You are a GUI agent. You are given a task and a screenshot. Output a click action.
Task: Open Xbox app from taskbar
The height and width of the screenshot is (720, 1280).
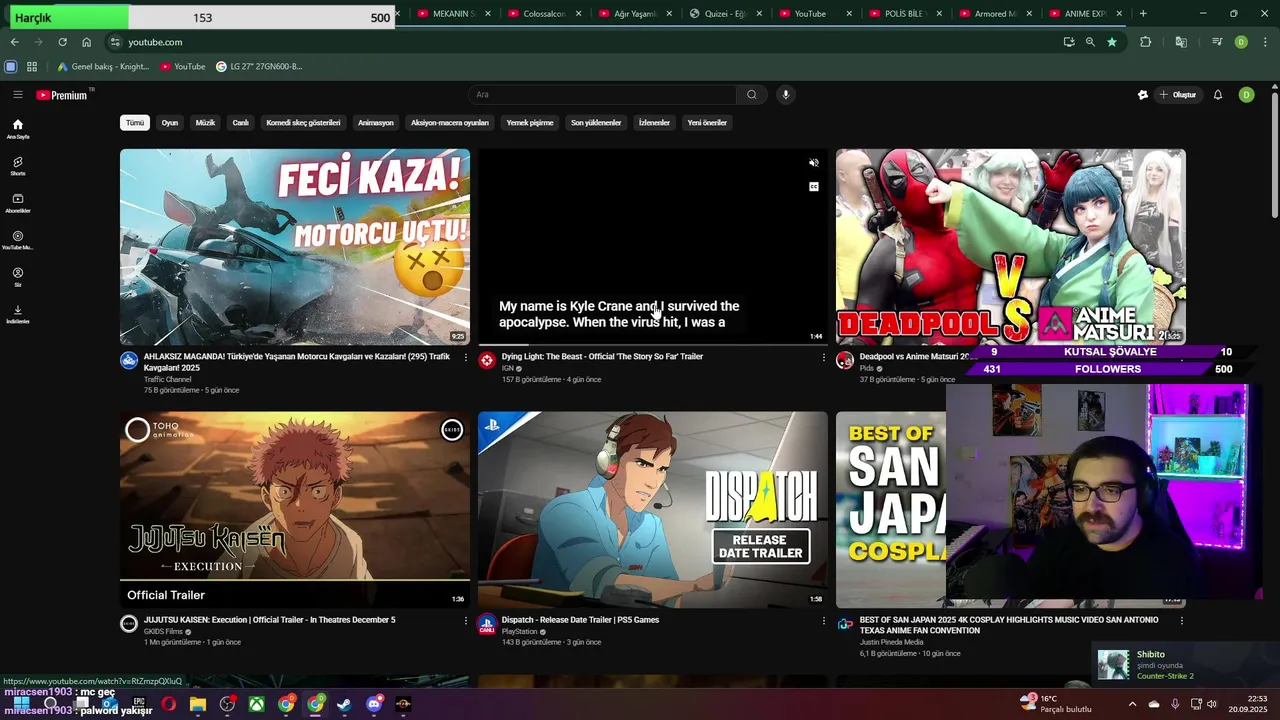pos(257,704)
